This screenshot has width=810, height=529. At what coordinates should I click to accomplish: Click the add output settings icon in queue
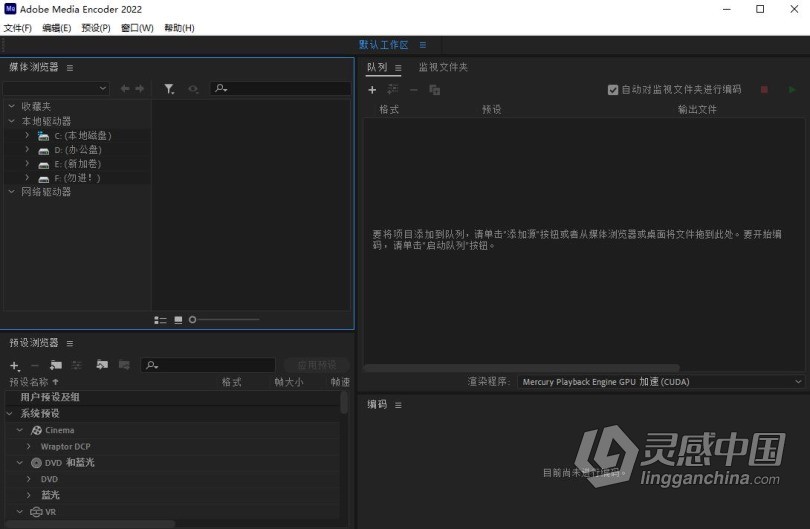(x=393, y=89)
